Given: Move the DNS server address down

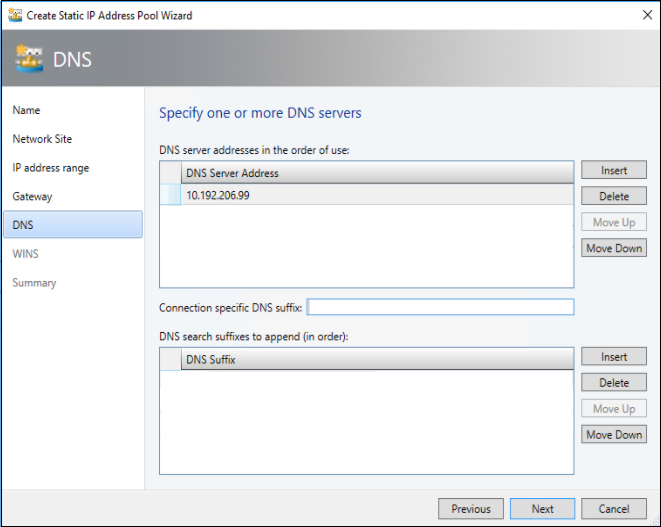Looking at the screenshot, I should 614,248.
